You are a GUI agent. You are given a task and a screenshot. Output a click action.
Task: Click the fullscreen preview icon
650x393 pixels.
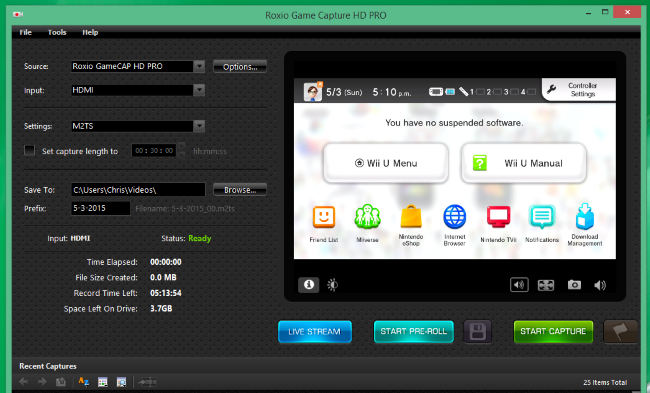click(x=546, y=285)
